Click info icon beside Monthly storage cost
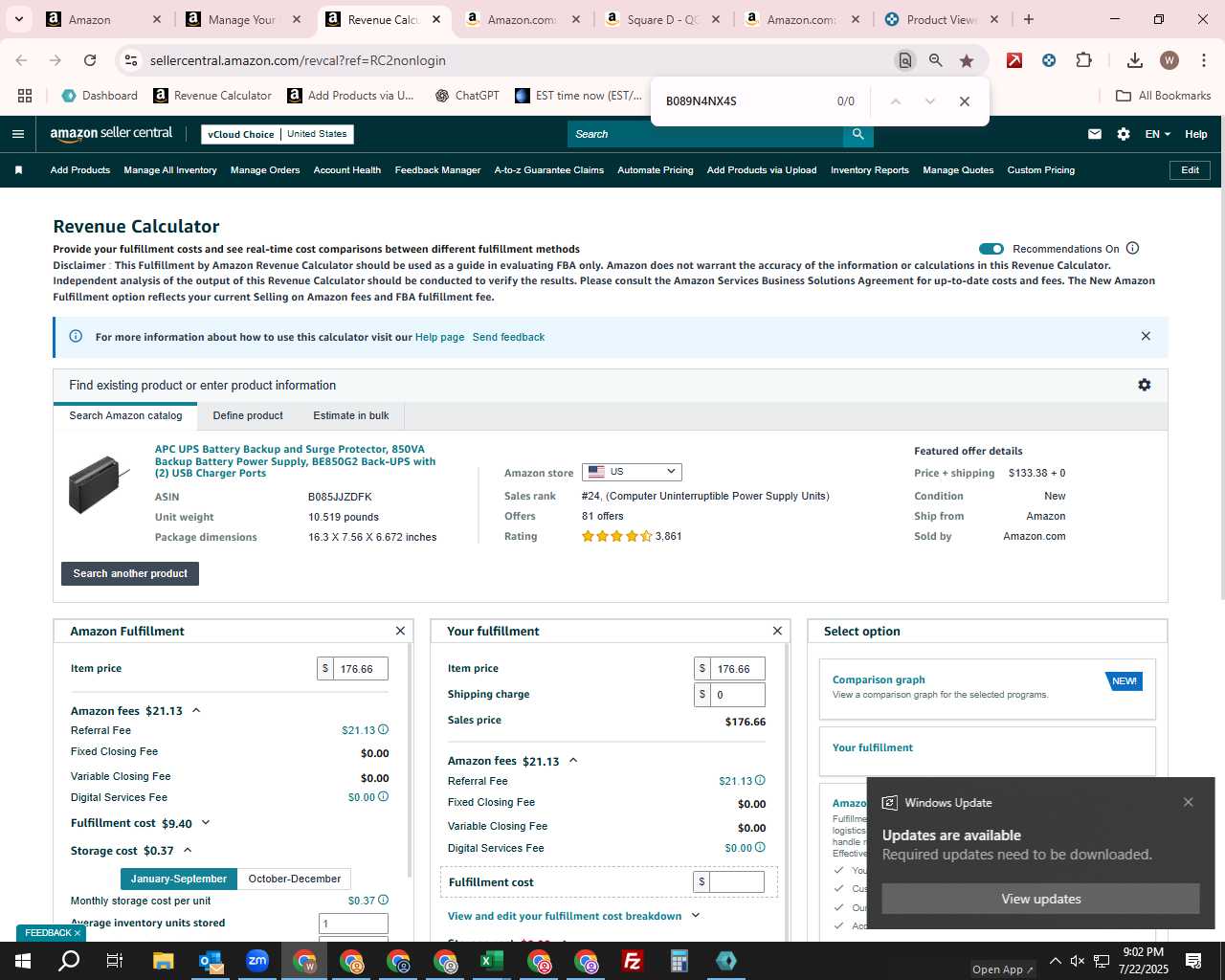 click(384, 901)
